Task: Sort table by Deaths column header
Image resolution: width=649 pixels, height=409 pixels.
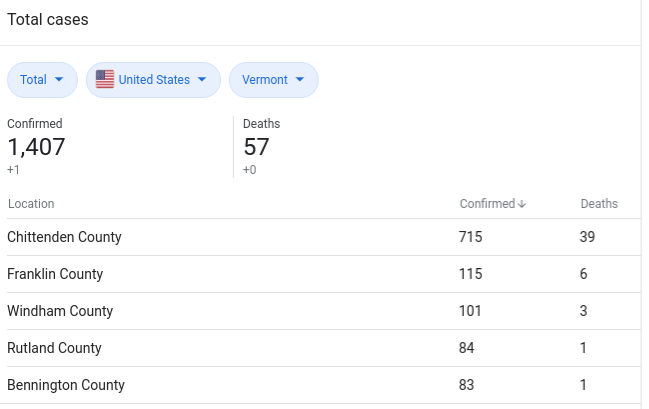Action: 599,204
